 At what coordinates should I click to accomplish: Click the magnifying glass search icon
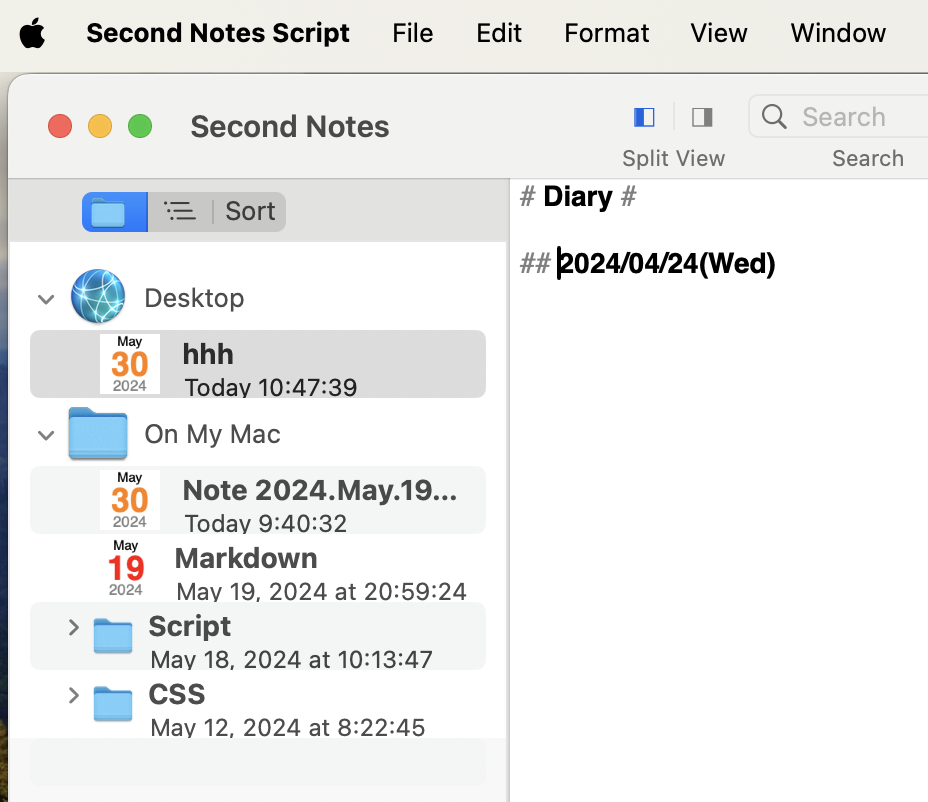tap(774, 117)
